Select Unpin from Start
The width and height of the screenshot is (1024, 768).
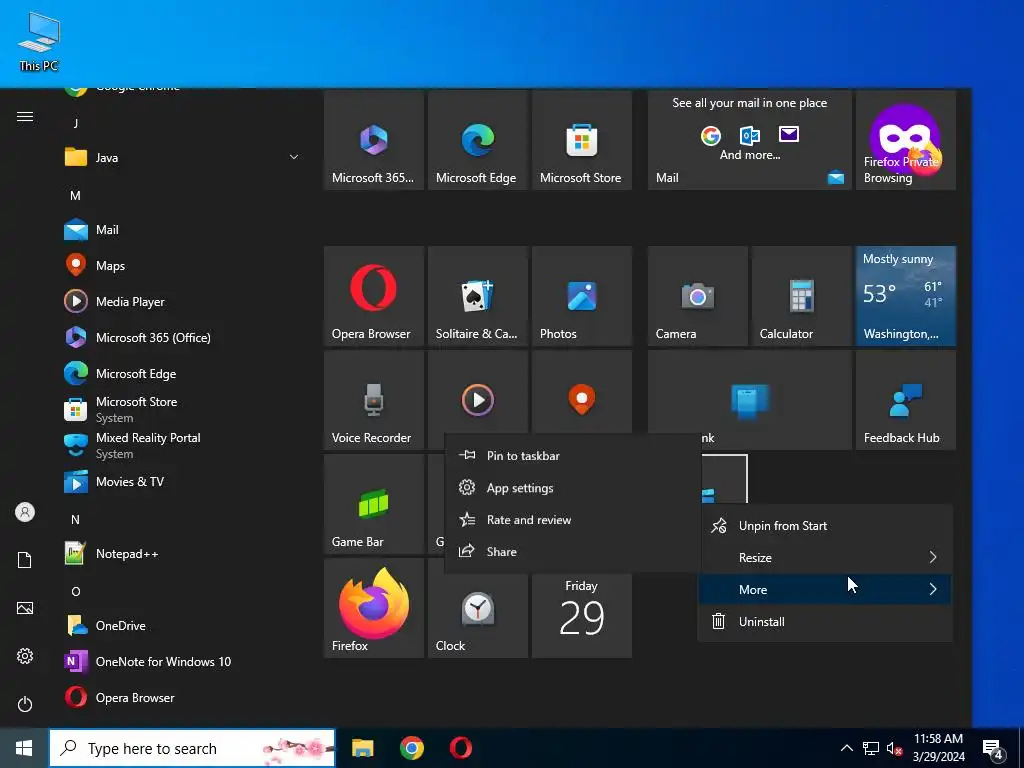point(825,526)
